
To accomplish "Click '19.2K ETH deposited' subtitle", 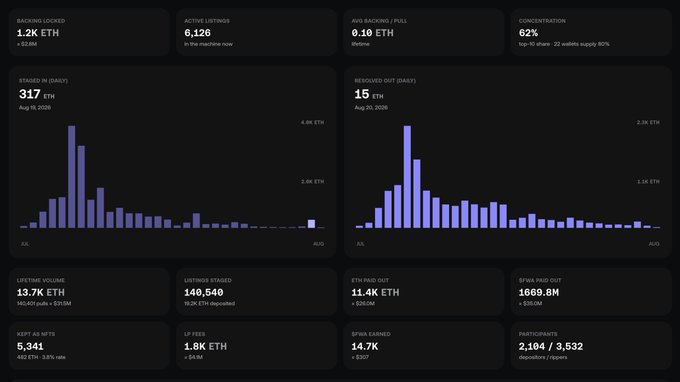I will [x=209, y=304].
